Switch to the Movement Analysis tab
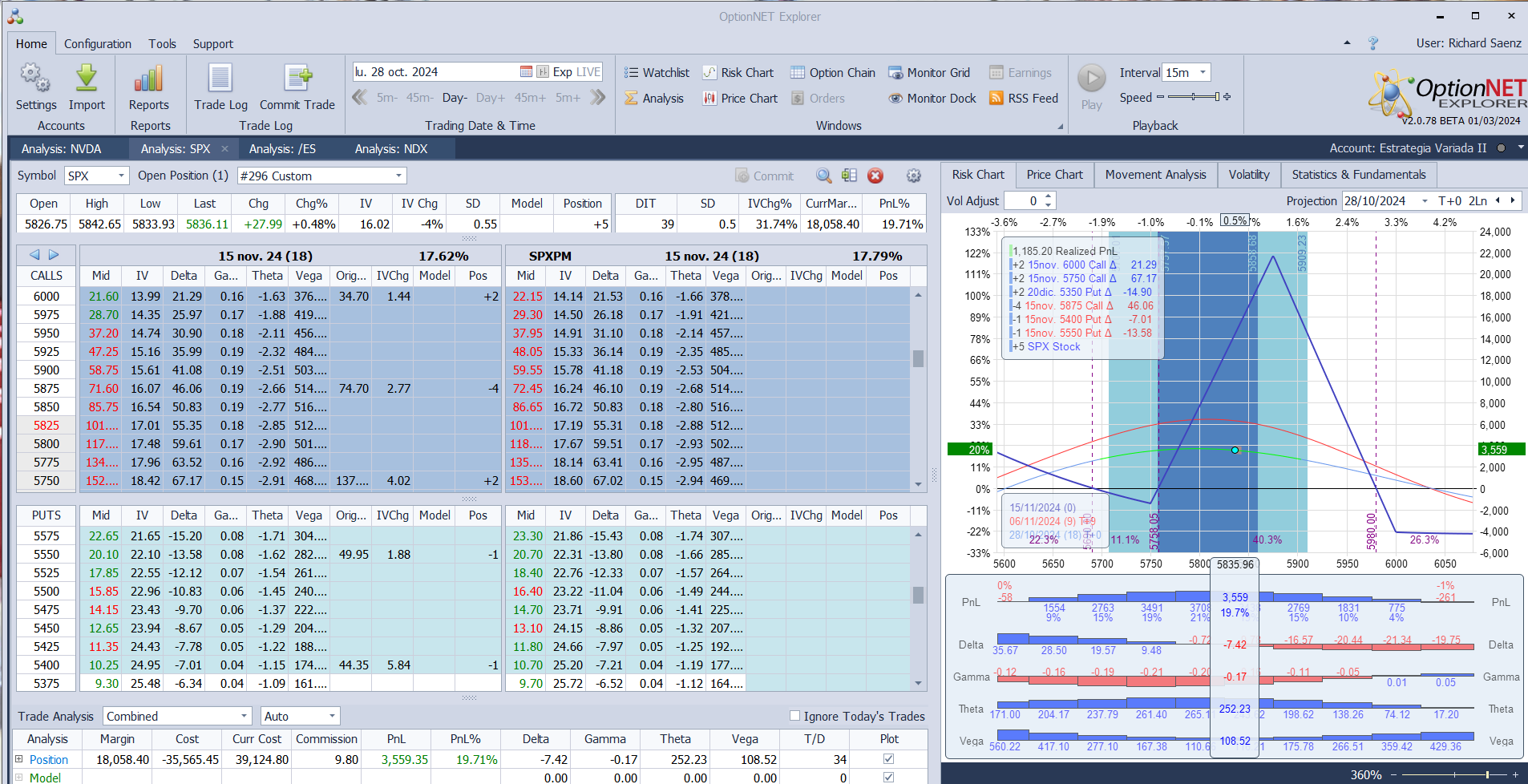The image size is (1528, 784). (x=1155, y=175)
